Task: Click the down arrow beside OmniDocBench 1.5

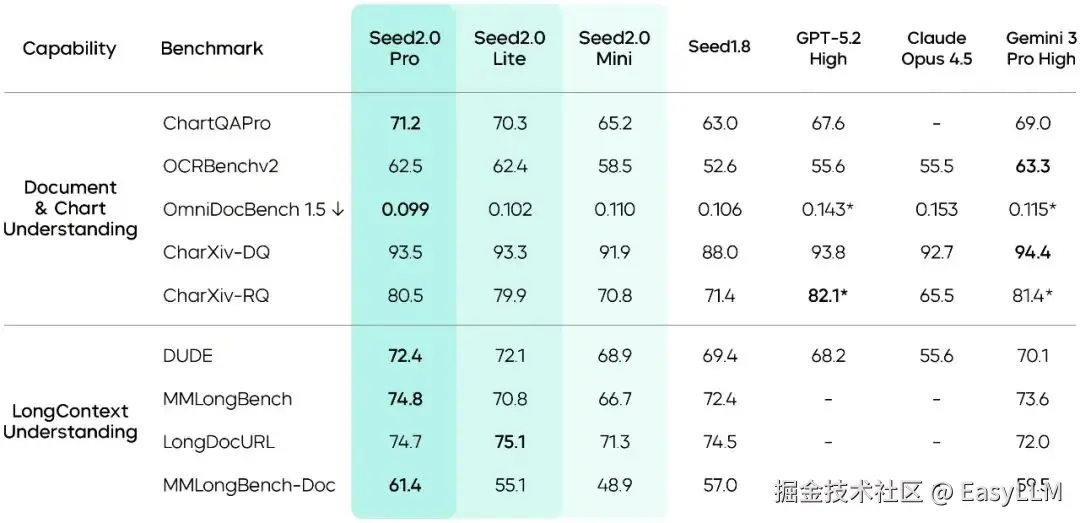Action: pos(337,210)
